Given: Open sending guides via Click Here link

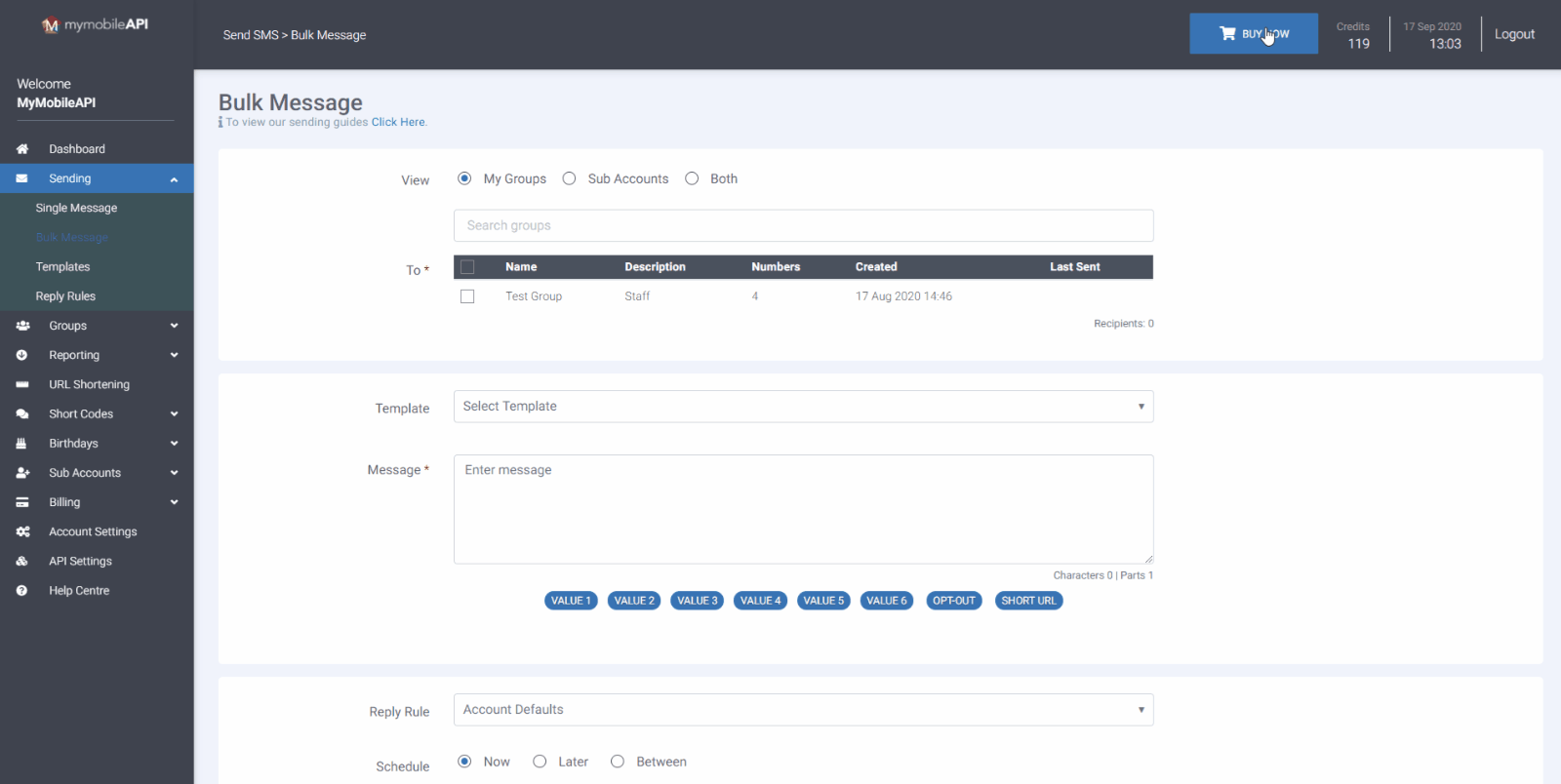Looking at the screenshot, I should tap(398, 123).
